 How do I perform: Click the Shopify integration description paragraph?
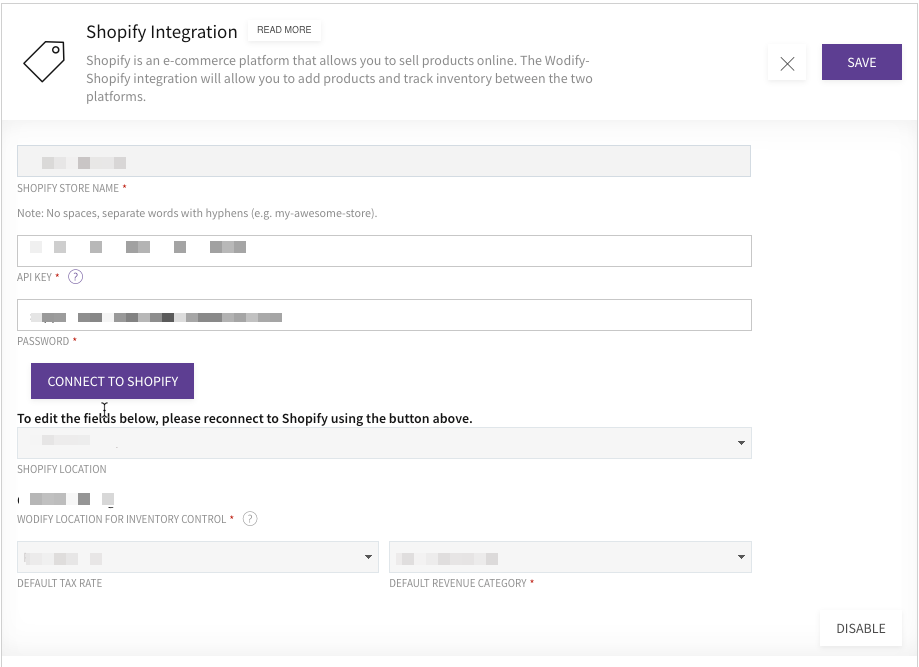click(x=339, y=79)
